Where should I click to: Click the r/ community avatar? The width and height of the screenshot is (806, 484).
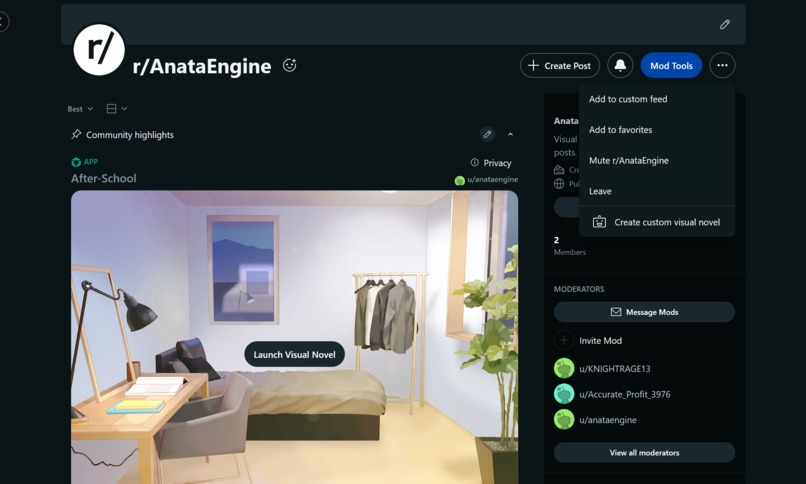point(99,50)
